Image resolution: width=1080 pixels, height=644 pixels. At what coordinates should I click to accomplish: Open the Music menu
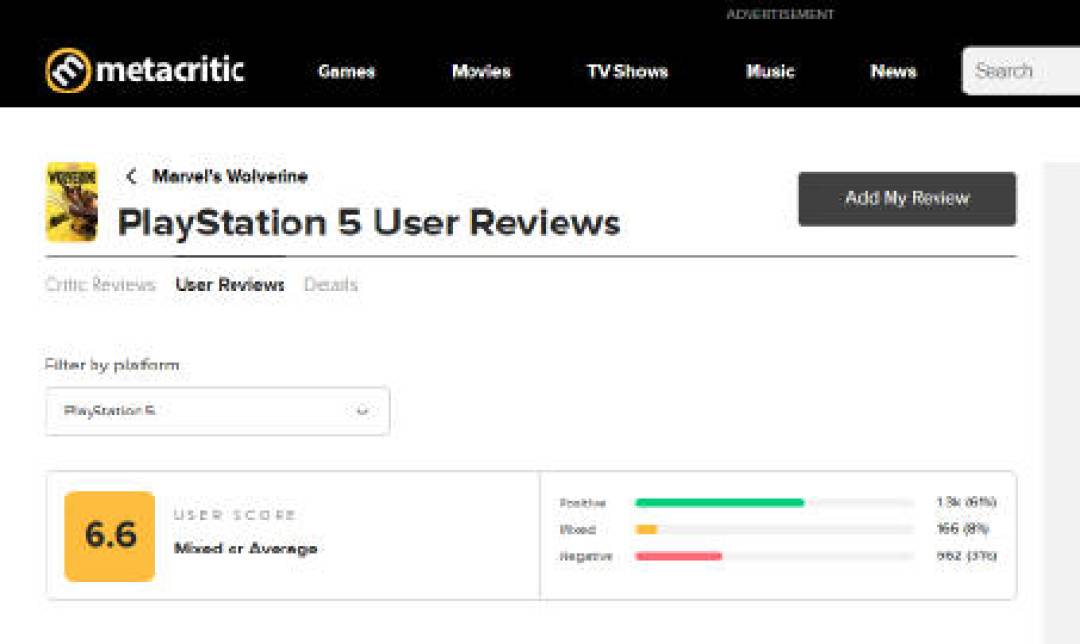770,72
